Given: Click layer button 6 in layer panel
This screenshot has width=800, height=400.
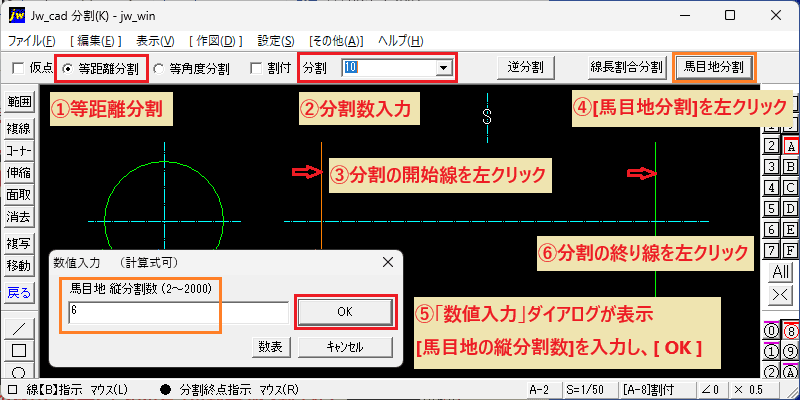Looking at the screenshot, I should pos(772,229).
